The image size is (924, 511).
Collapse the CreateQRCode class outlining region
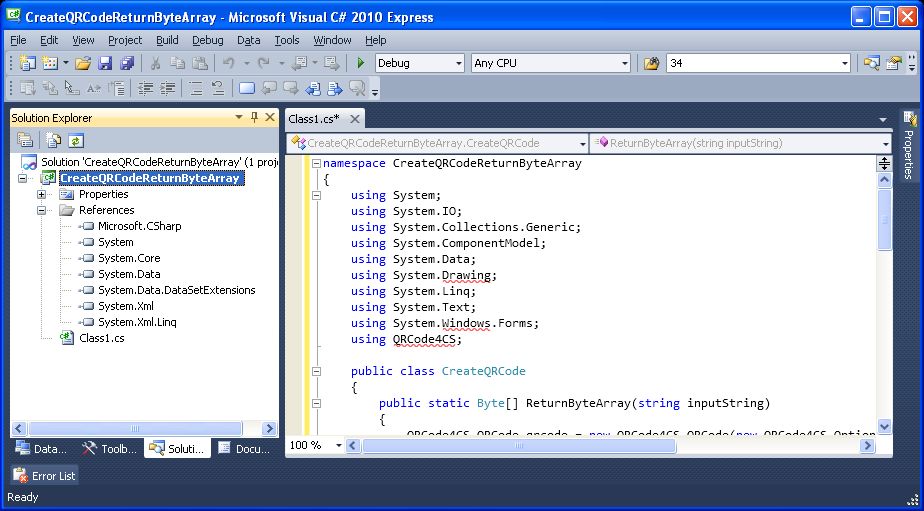tap(316, 371)
